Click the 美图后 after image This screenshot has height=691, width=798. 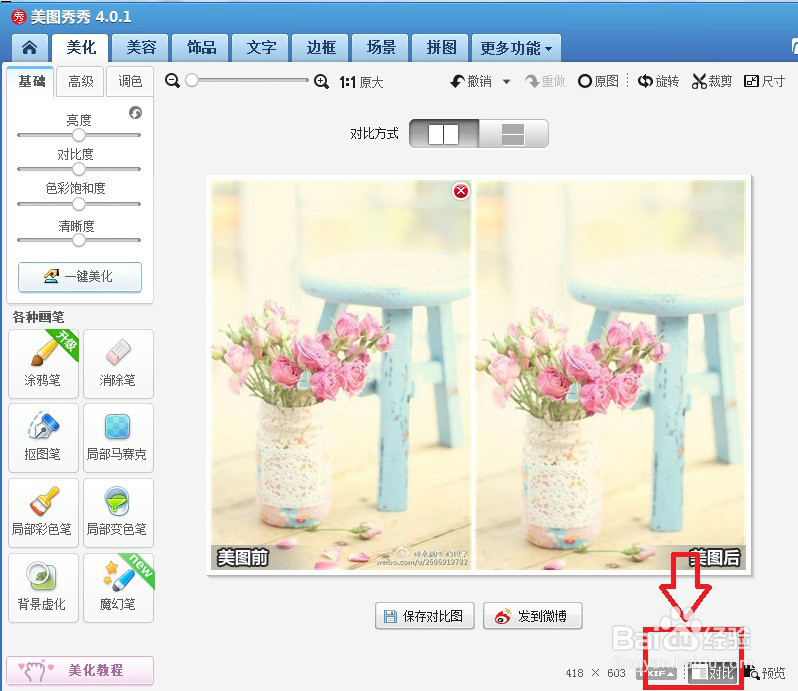[x=610, y=376]
